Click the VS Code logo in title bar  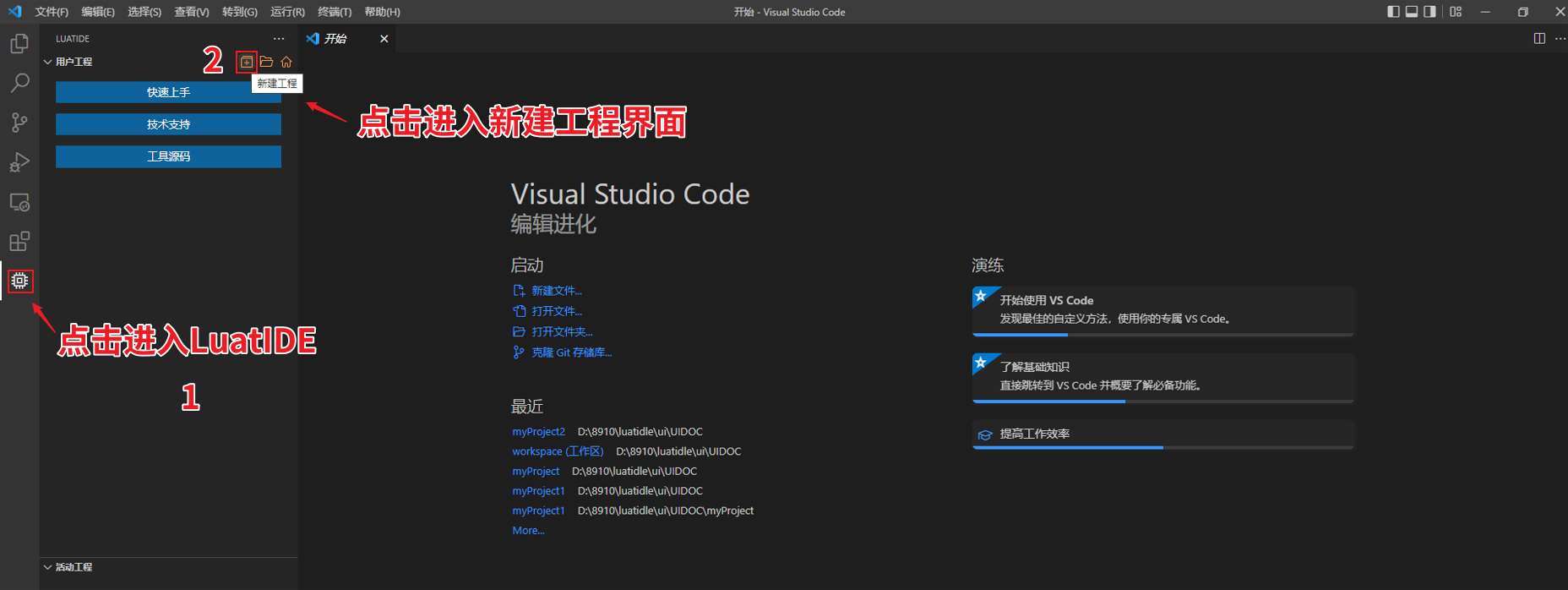tap(14, 12)
